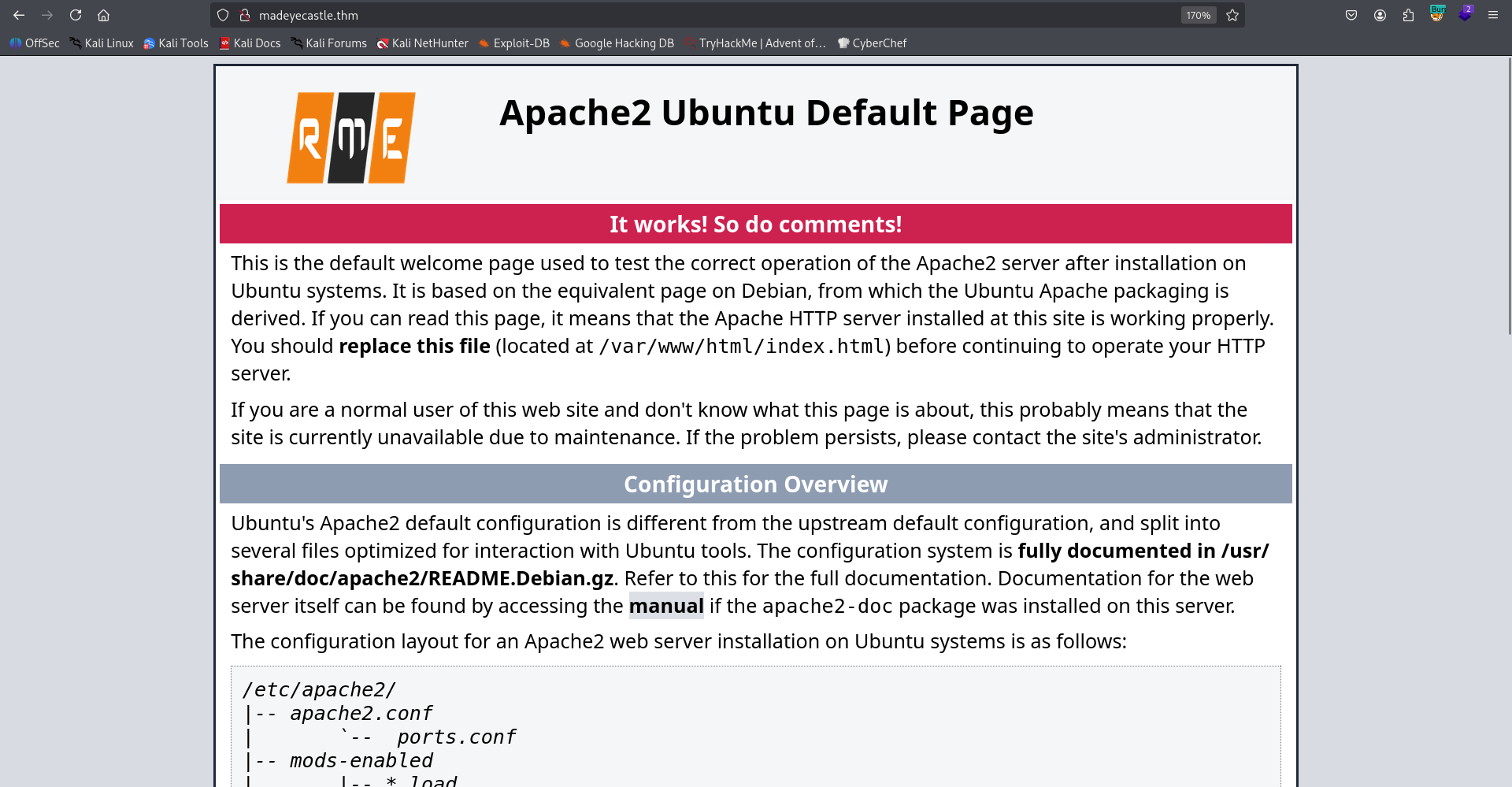Follow the highlighted manual link
The width and height of the screenshot is (1512, 787).
point(665,606)
